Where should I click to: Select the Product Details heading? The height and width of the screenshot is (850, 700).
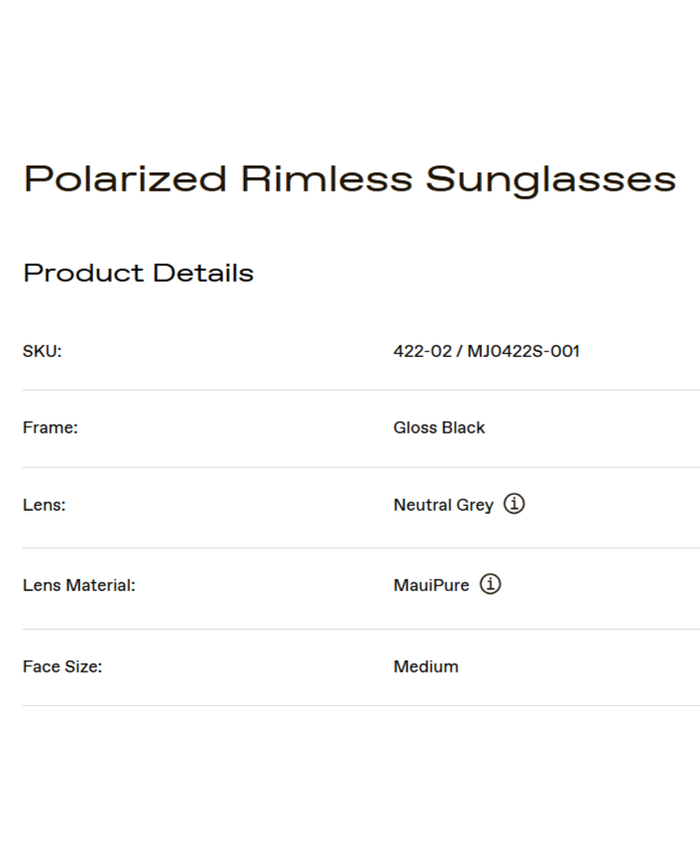pos(138,273)
